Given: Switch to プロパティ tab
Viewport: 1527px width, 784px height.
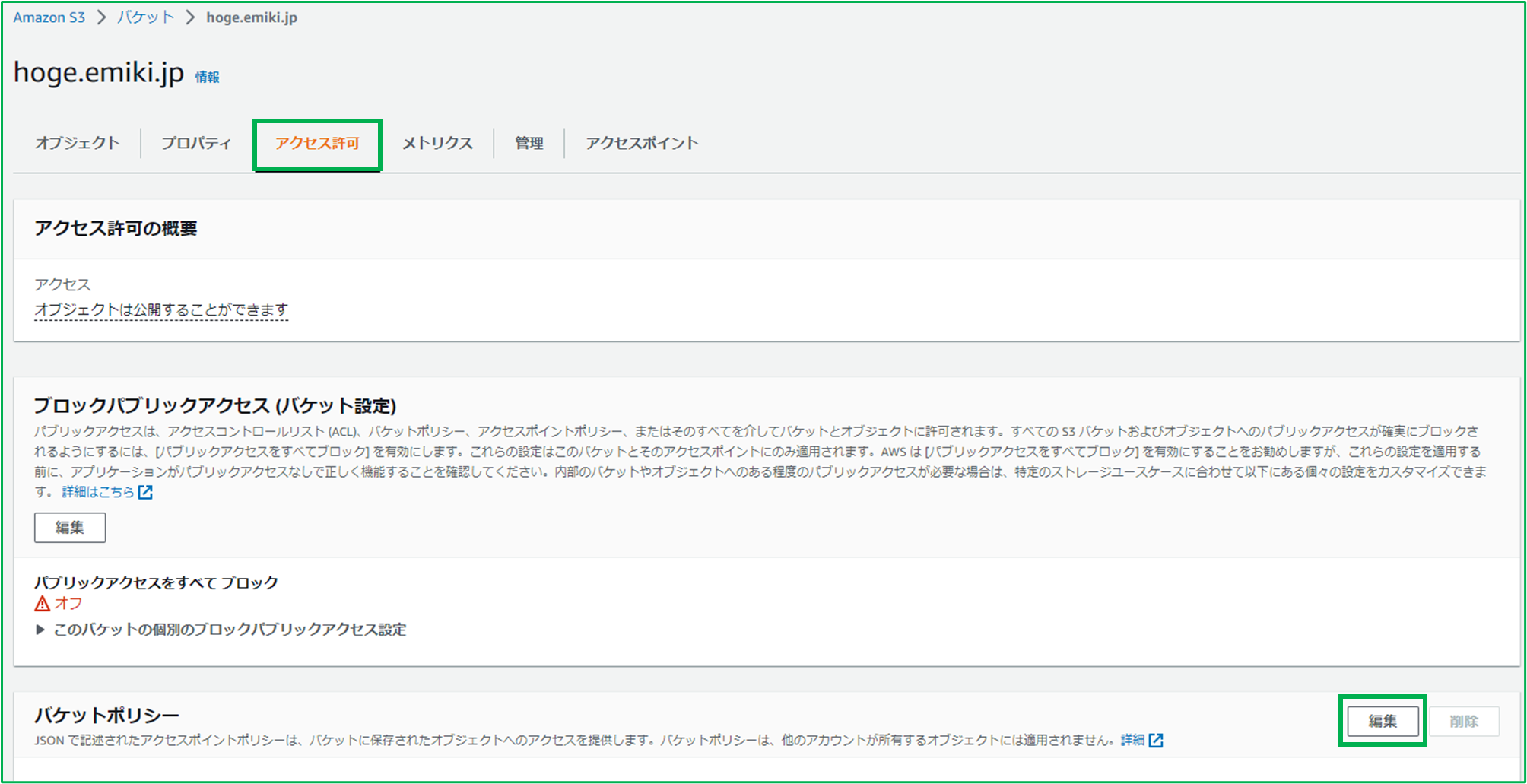Looking at the screenshot, I should point(196,143).
